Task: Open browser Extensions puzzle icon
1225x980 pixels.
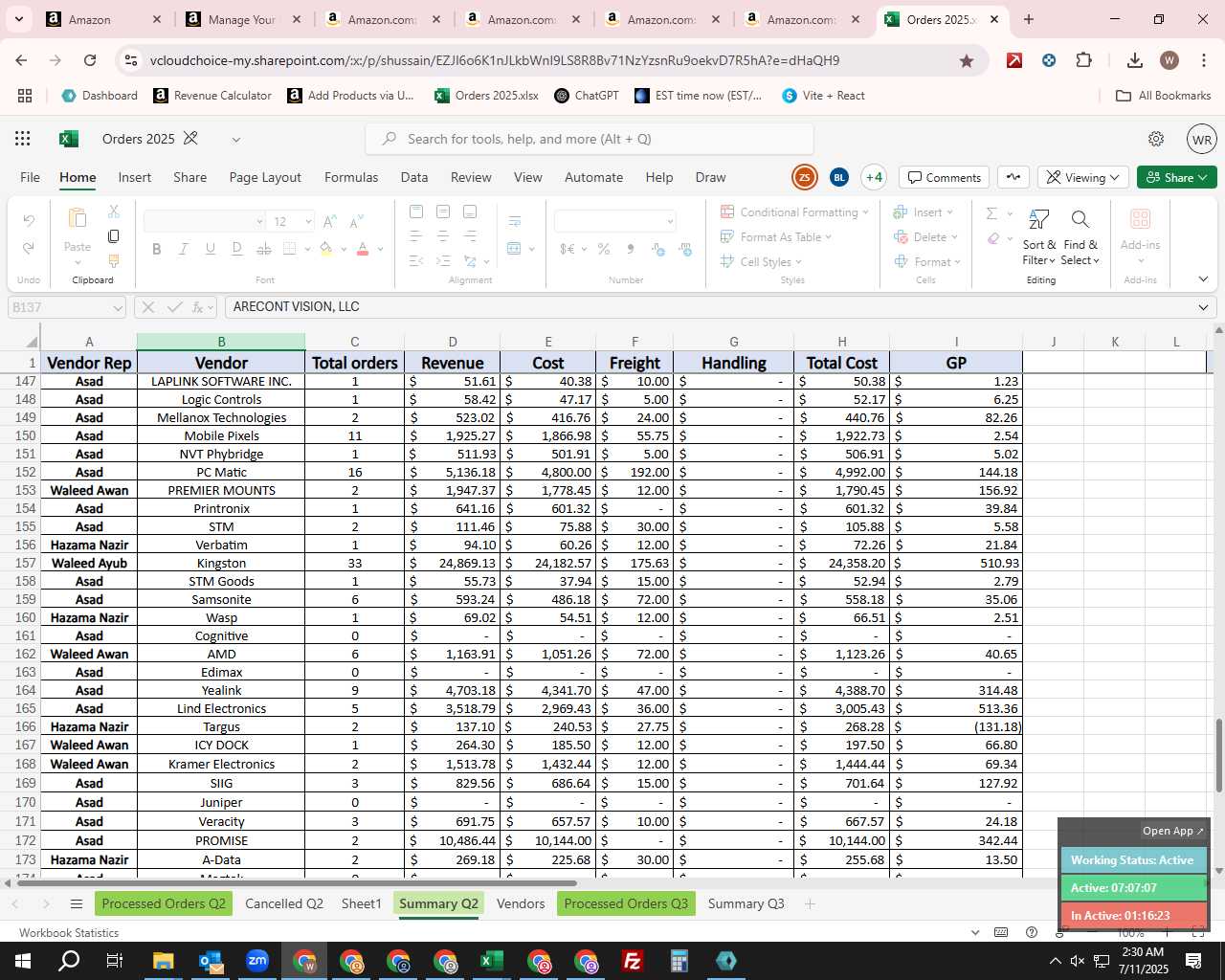Action: pos(1083,60)
